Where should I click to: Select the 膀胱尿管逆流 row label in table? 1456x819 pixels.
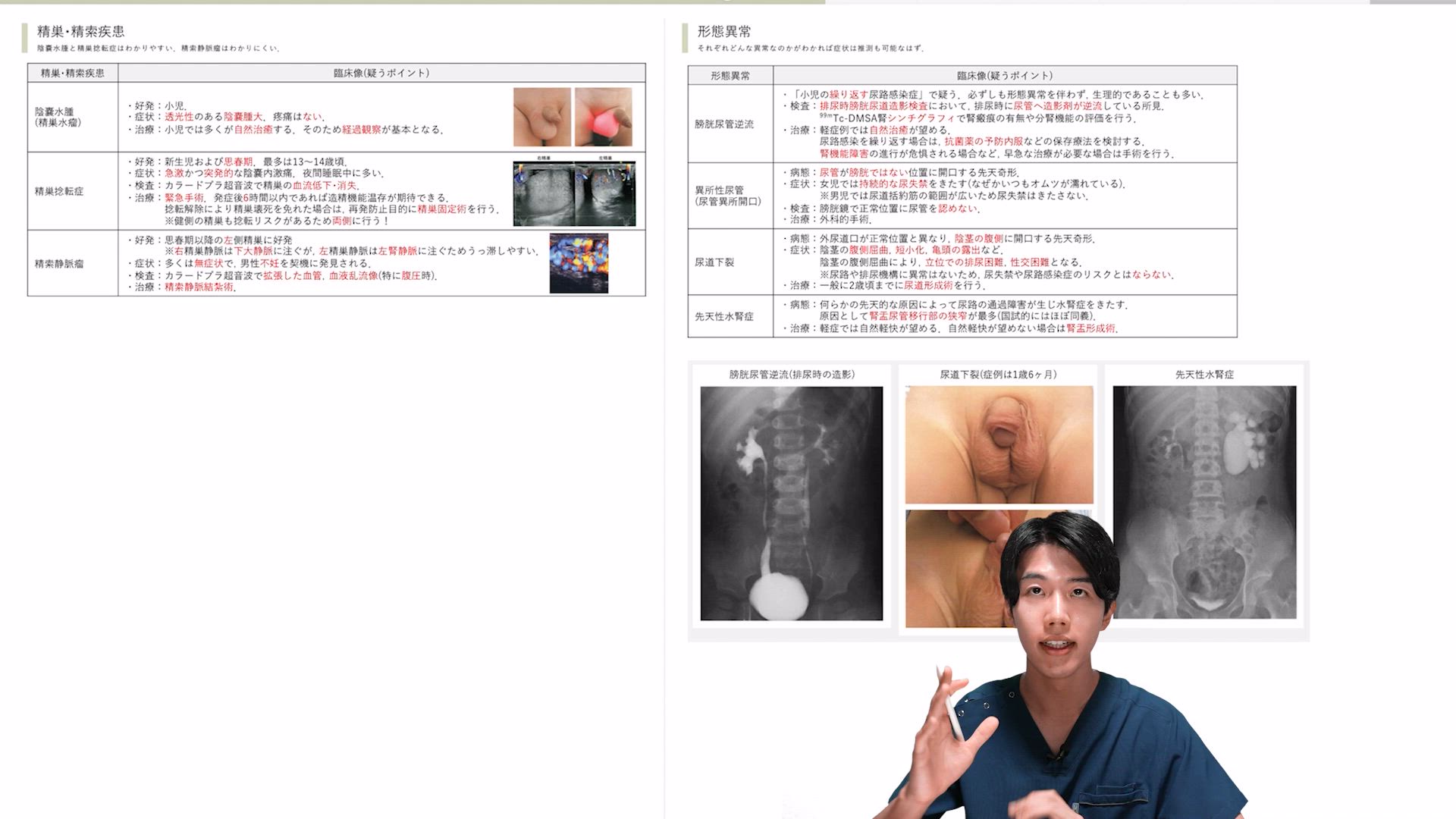724,124
